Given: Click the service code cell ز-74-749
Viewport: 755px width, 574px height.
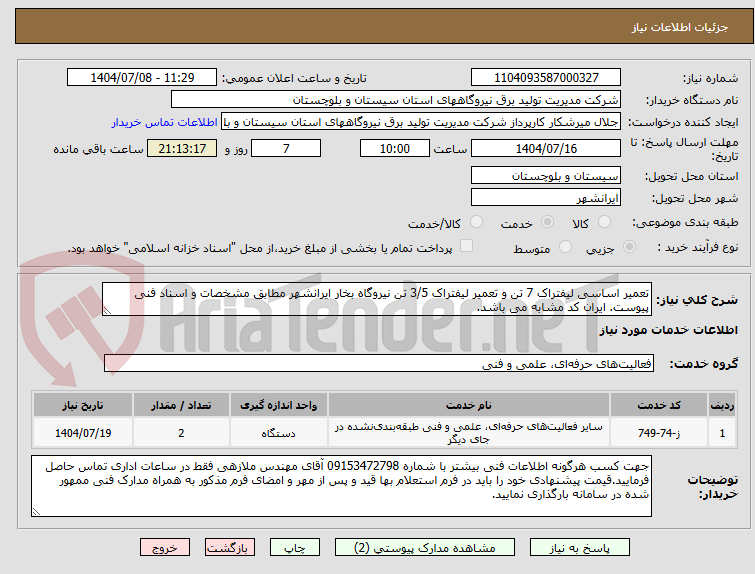Looking at the screenshot, I should pyautogui.click(x=659, y=433).
